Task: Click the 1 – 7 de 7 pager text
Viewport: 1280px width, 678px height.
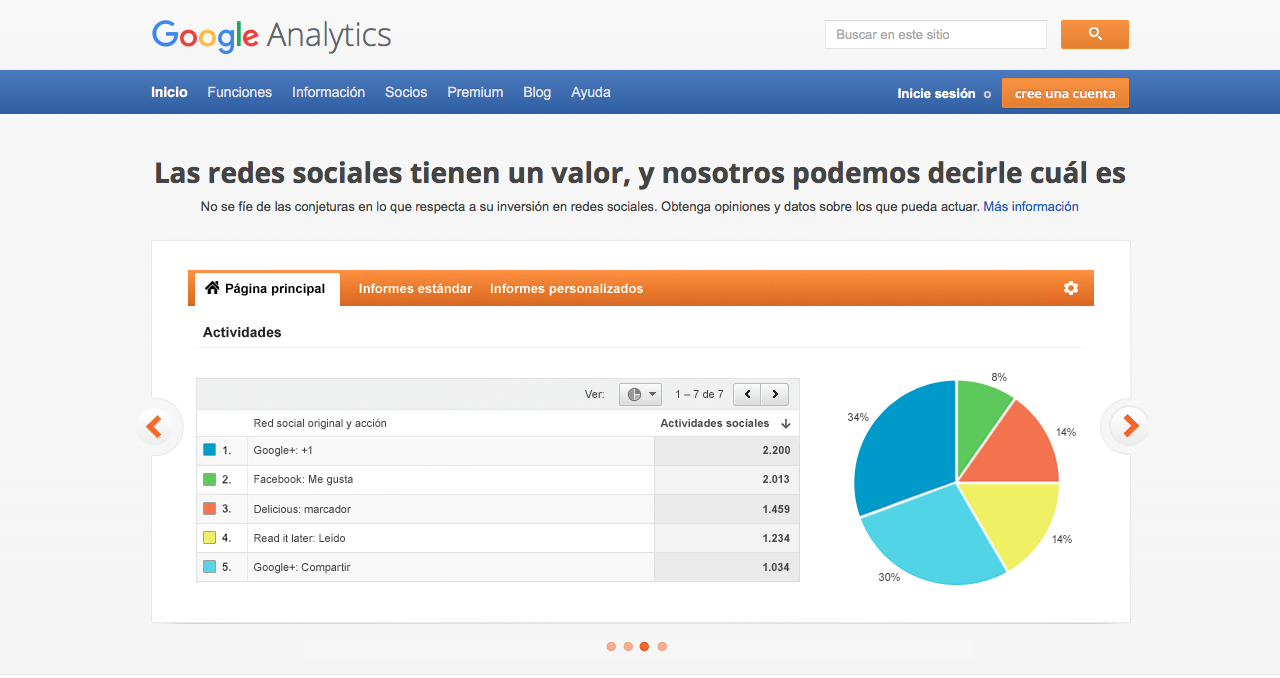Action: [699, 395]
